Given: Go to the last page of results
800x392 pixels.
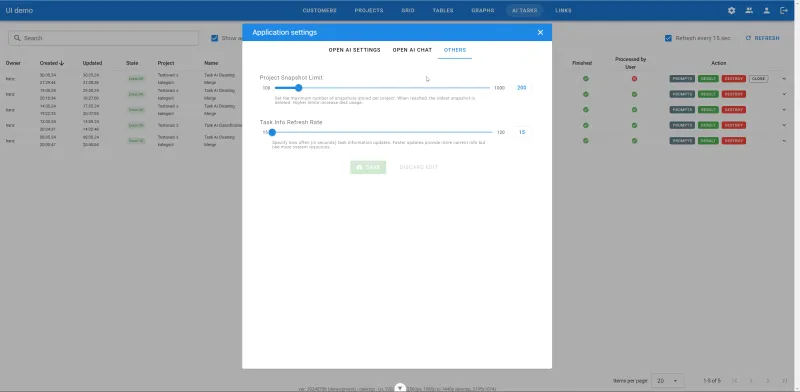Looking at the screenshot, I should tap(784, 381).
